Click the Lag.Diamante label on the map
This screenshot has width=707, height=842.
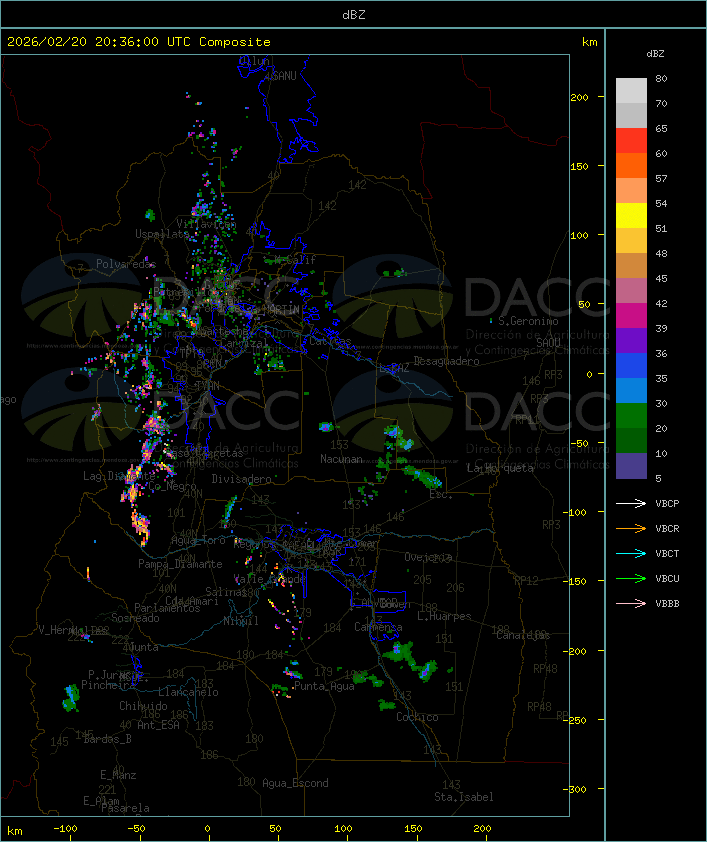(119, 476)
